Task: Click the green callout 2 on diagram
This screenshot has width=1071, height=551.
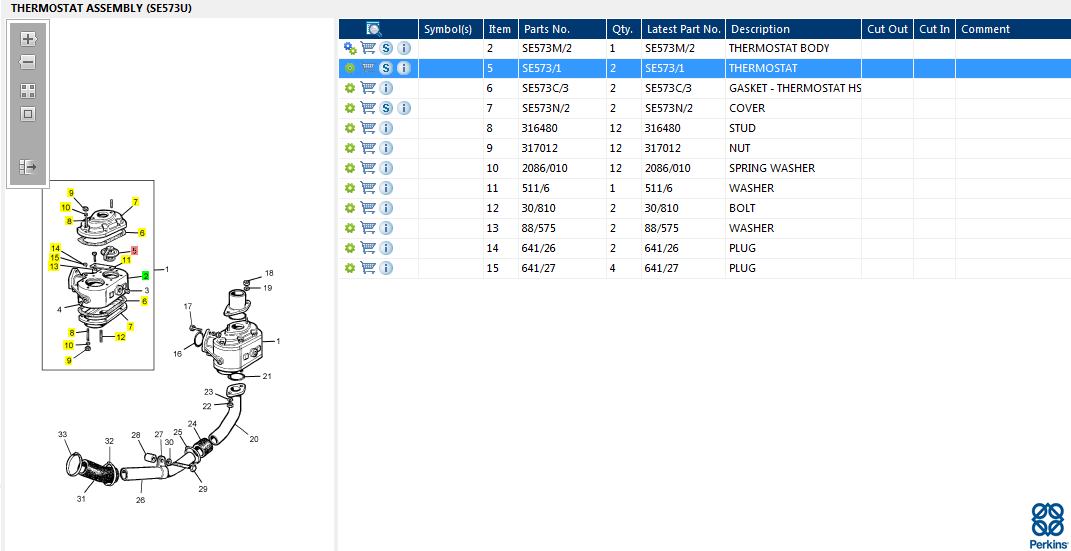Action: [x=146, y=275]
